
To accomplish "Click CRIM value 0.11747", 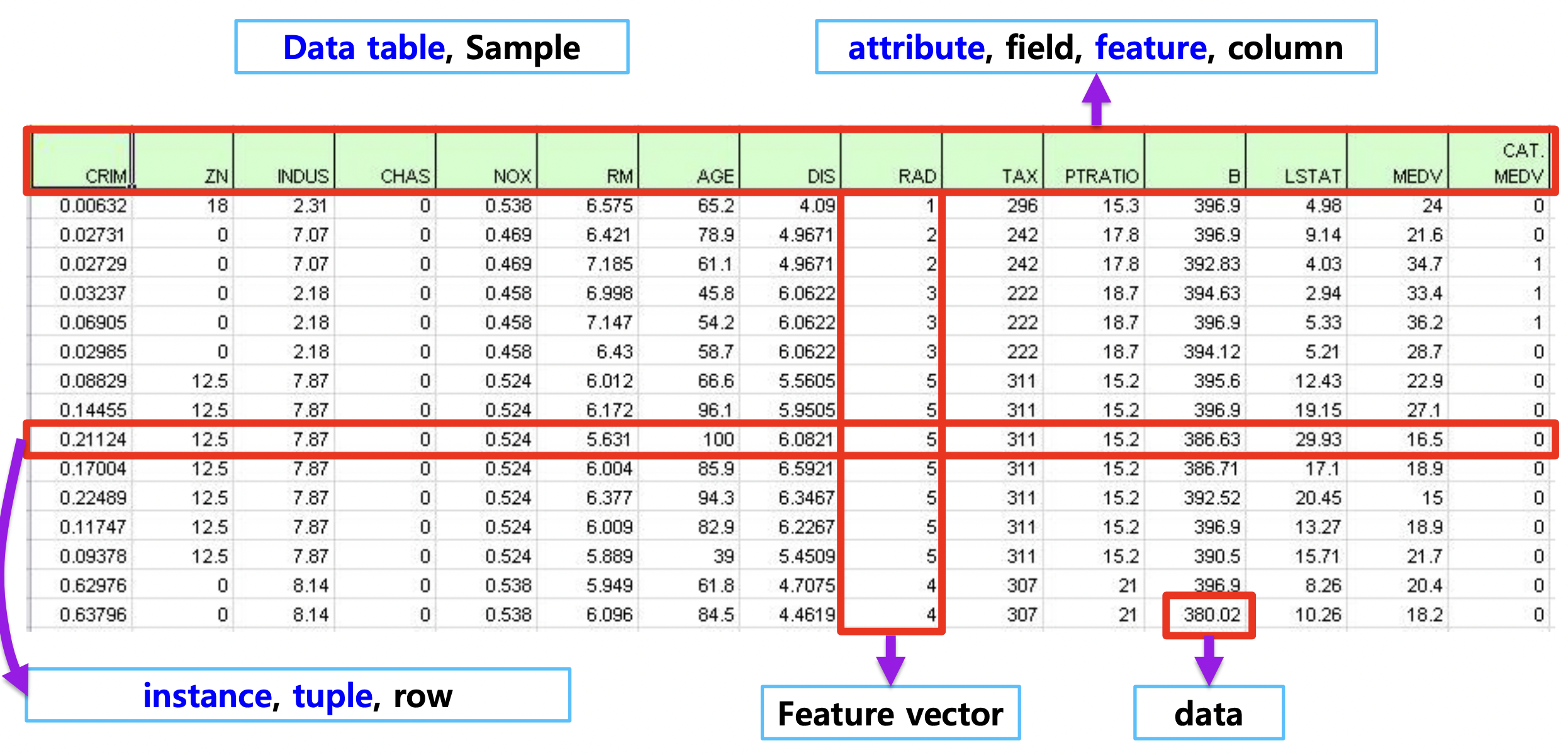I will pos(82,527).
